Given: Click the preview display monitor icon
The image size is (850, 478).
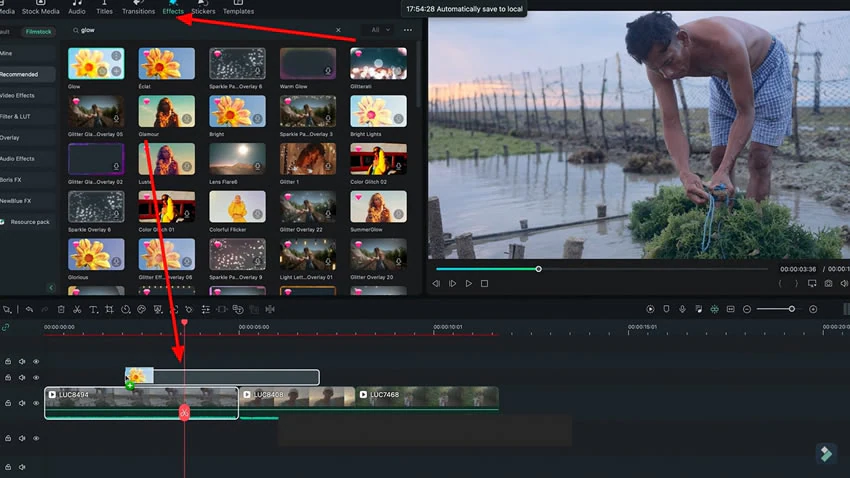Looking at the screenshot, I should pyautogui.click(x=812, y=283).
